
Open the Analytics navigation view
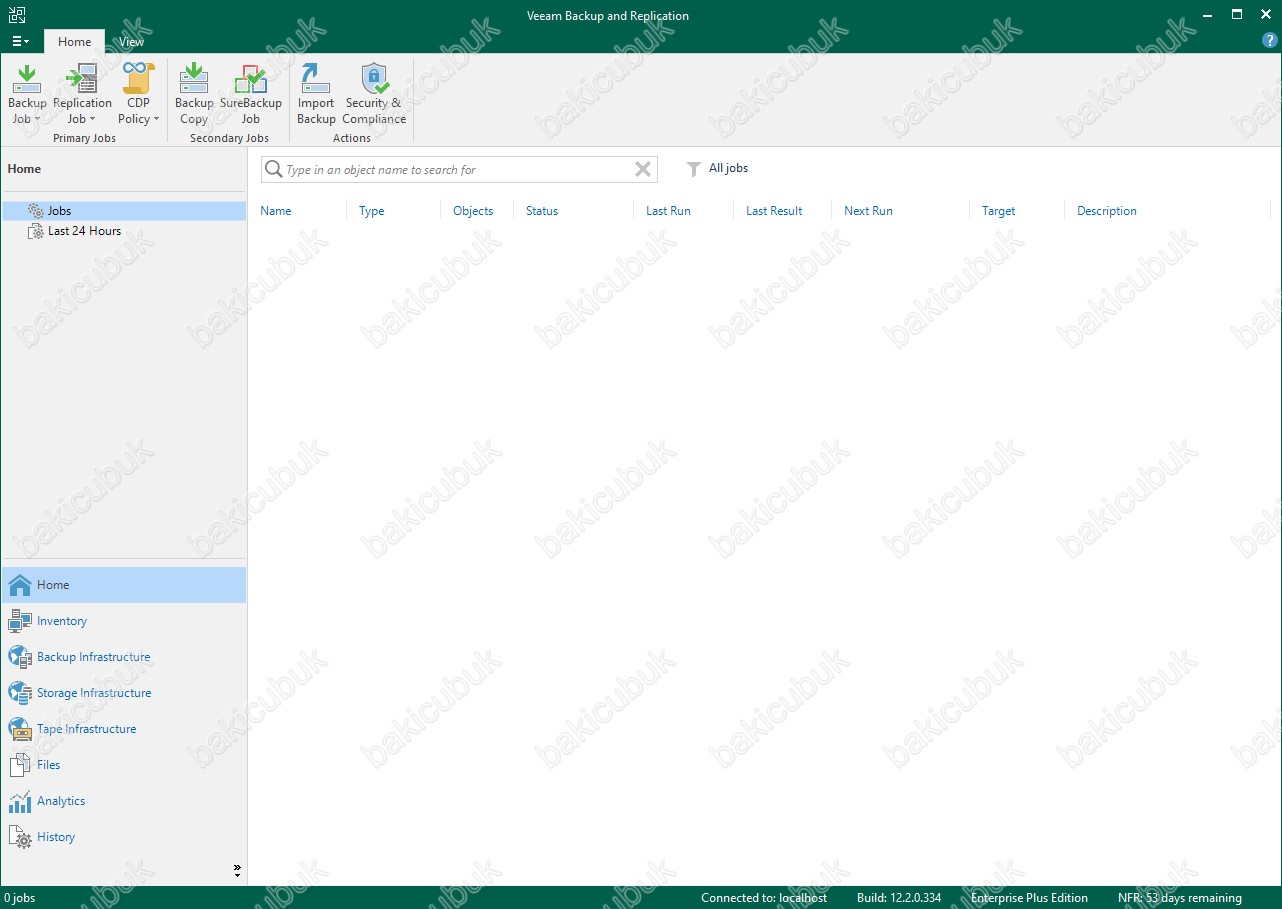click(124, 801)
